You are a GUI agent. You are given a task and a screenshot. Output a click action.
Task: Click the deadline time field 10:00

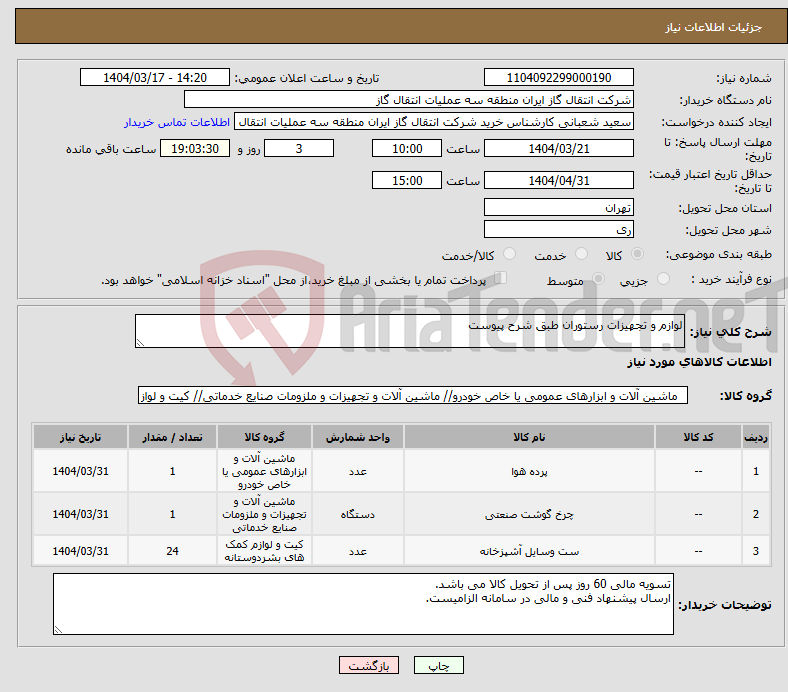(407, 148)
